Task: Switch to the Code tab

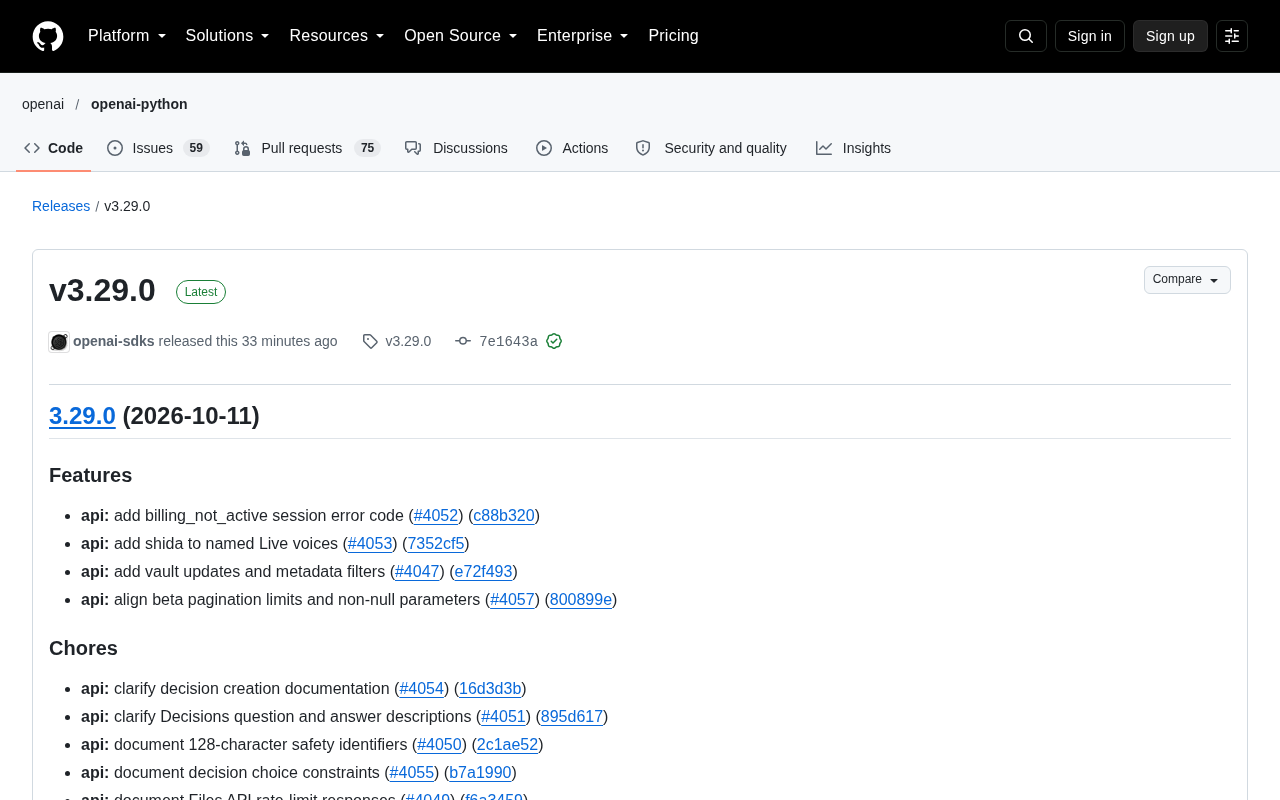Action: pos(54,148)
